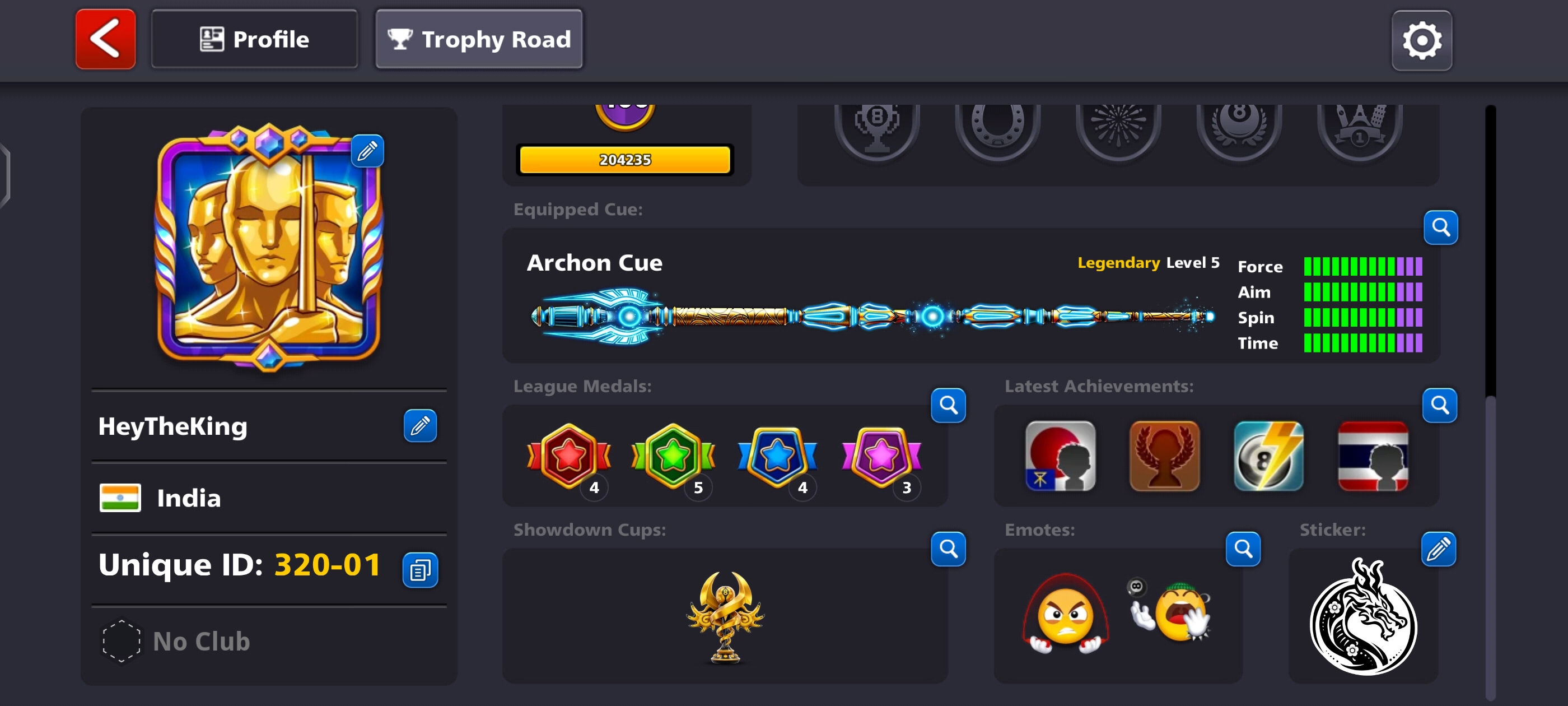Open Showdown Cups magnifier
Viewport: 1568px width, 706px height.
[948, 549]
